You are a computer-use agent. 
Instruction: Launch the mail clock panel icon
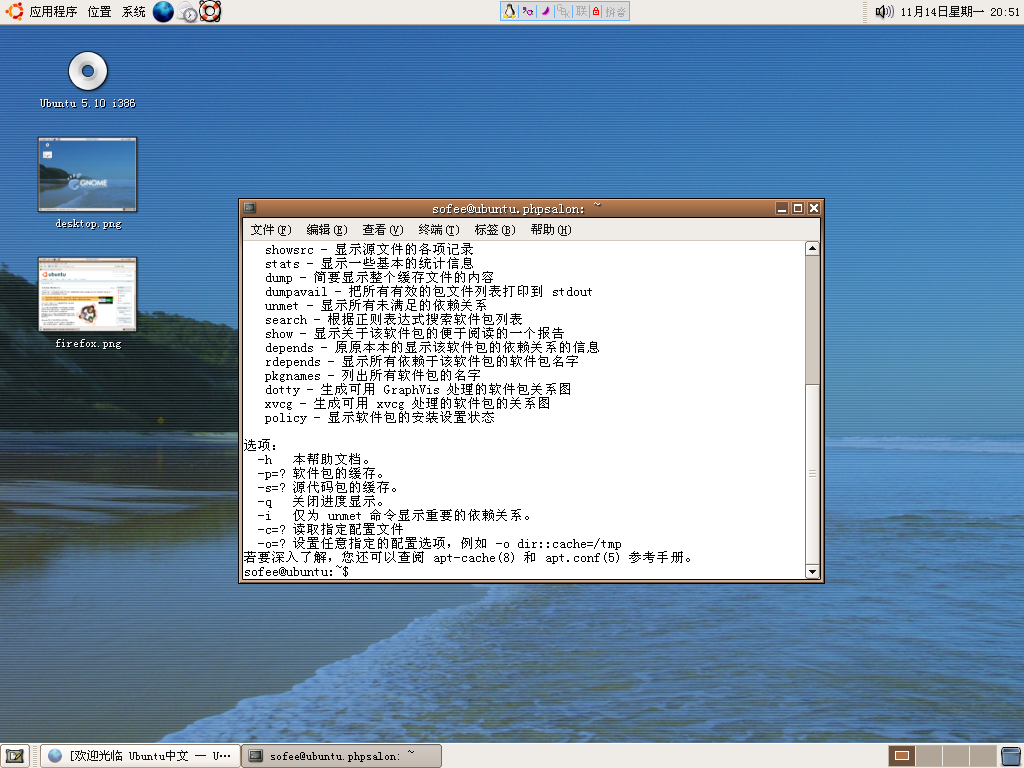pyautogui.click(x=187, y=12)
